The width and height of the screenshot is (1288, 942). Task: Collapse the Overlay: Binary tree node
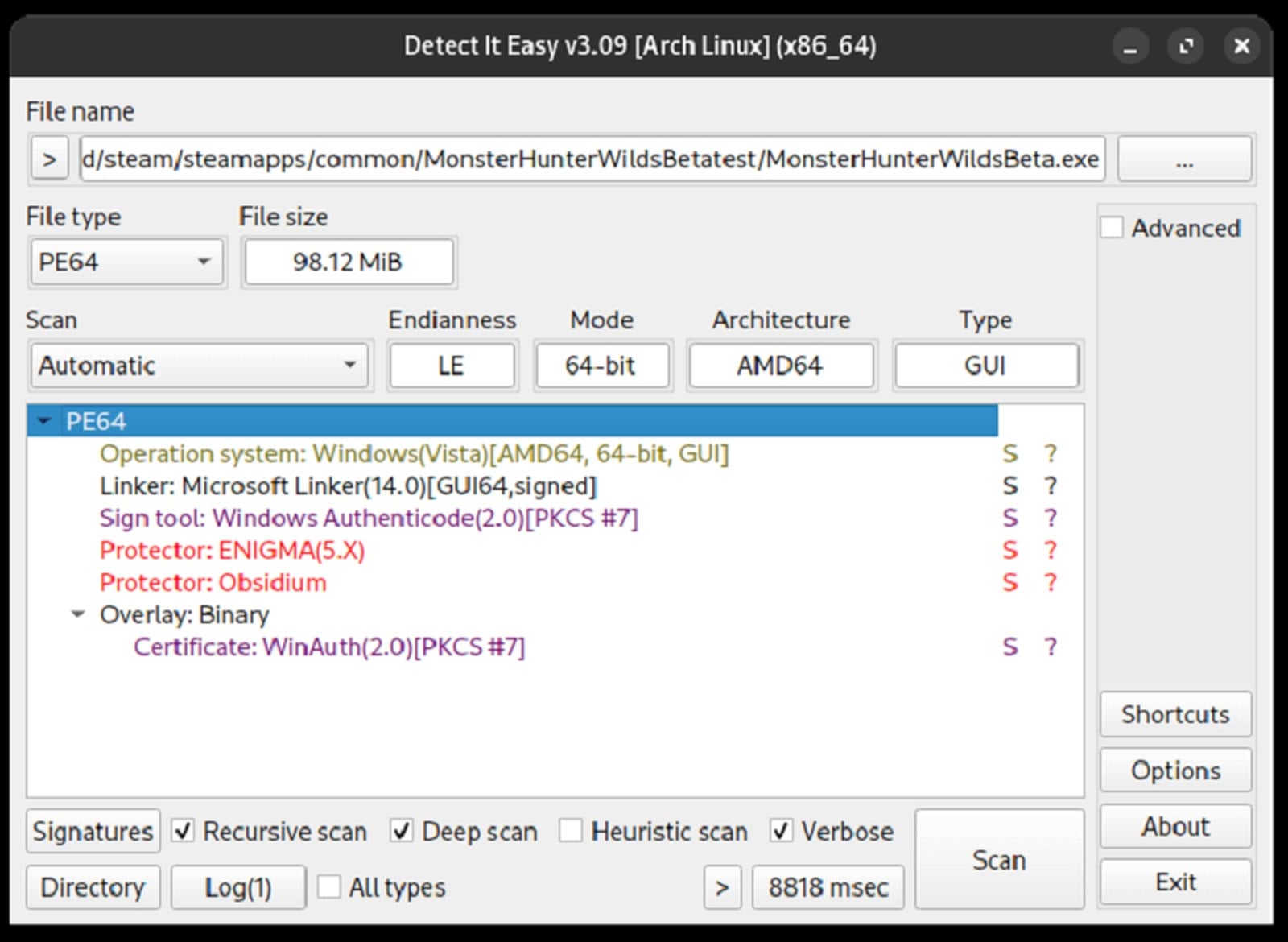(x=78, y=614)
